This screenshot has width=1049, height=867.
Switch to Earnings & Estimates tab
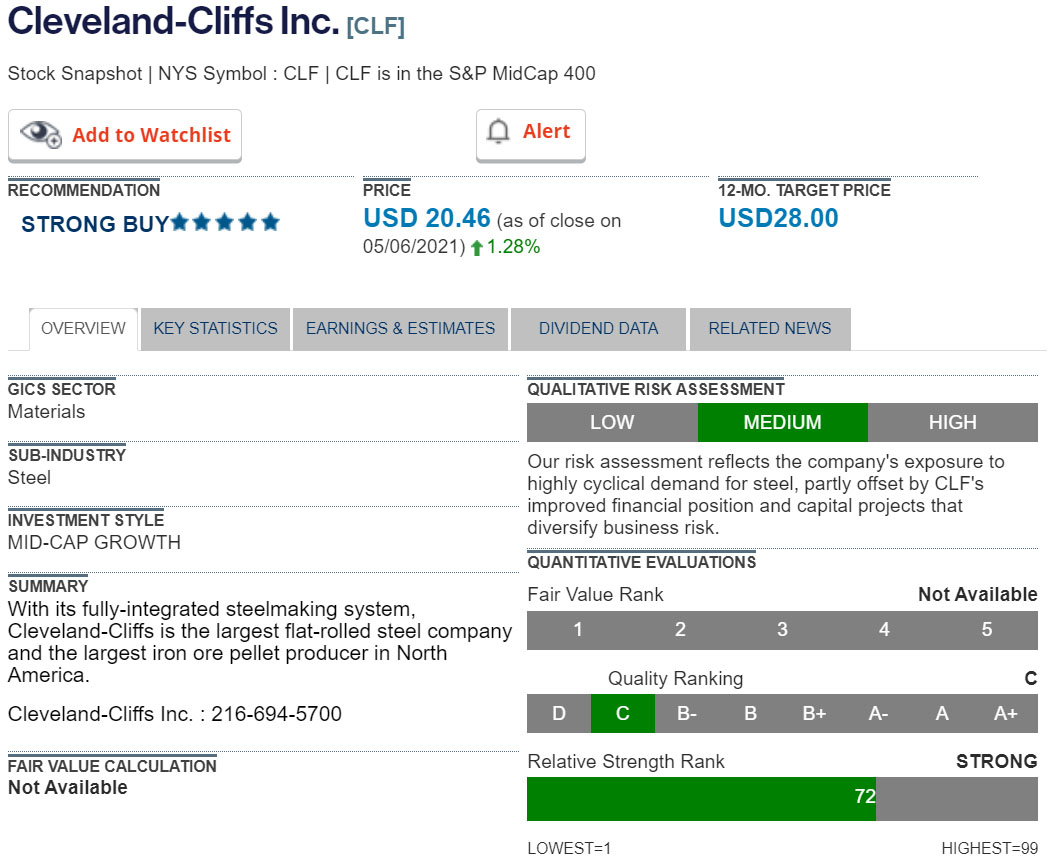click(x=400, y=328)
